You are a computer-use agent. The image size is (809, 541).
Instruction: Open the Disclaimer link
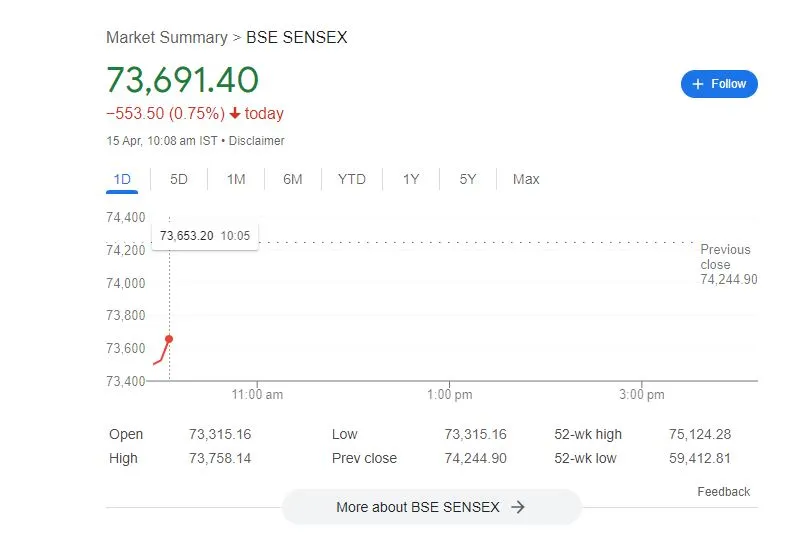coord(257,141)
